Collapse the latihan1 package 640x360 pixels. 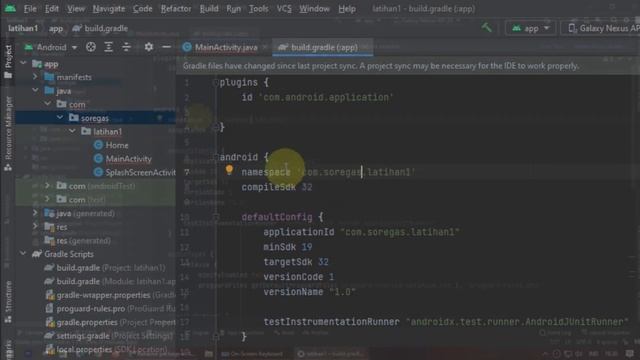pos(72,131)
